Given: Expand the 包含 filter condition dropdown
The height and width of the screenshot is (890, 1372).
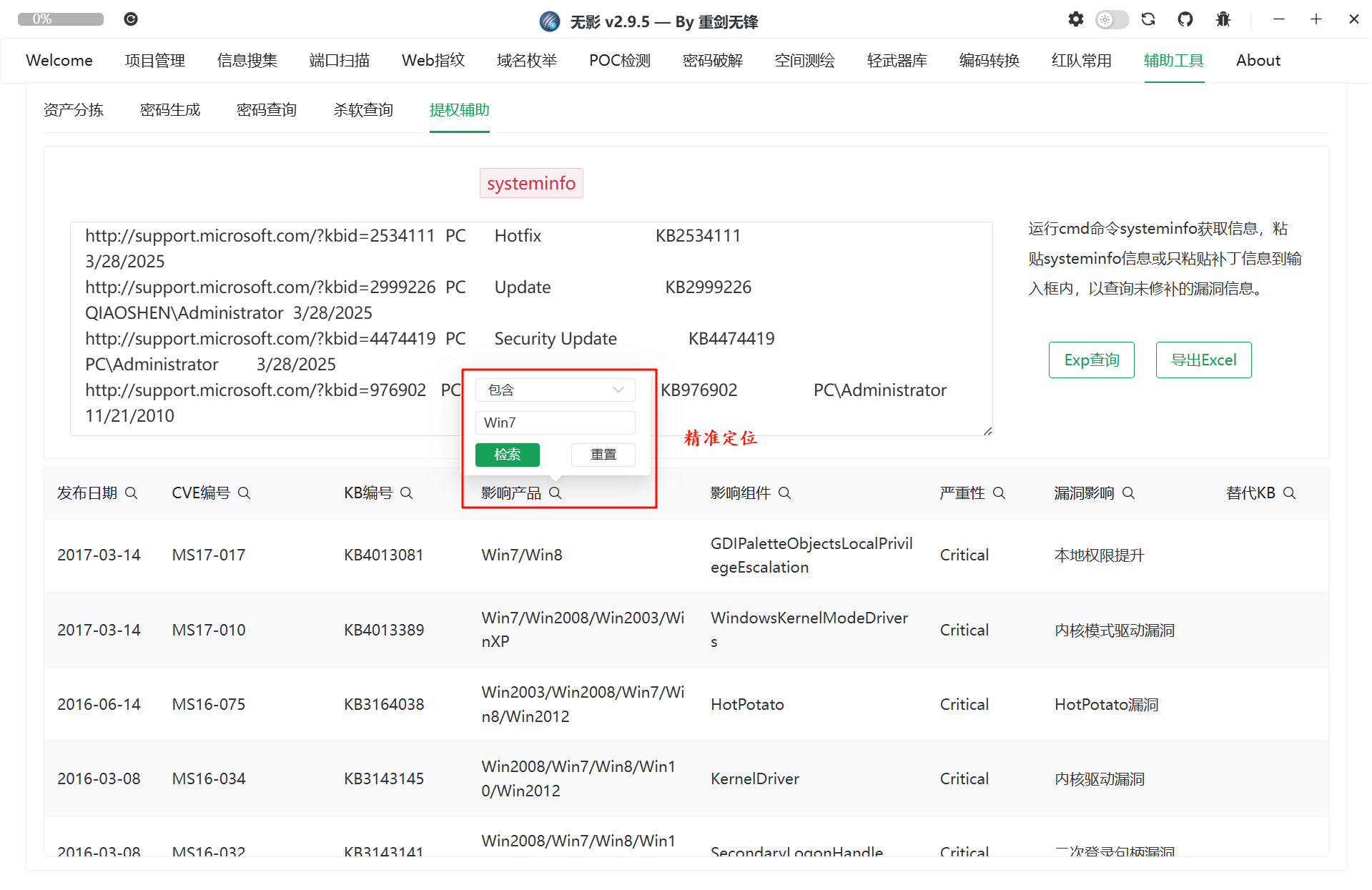Looking at the screenshot, I should coord(555,390).
